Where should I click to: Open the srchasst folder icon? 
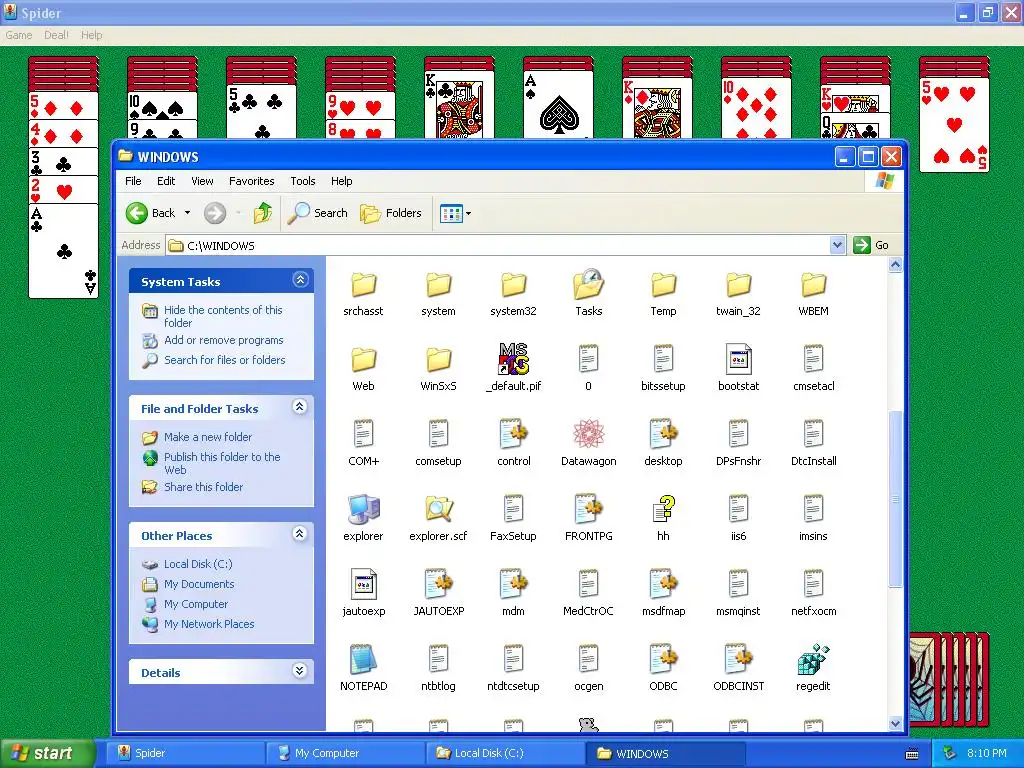363,285
